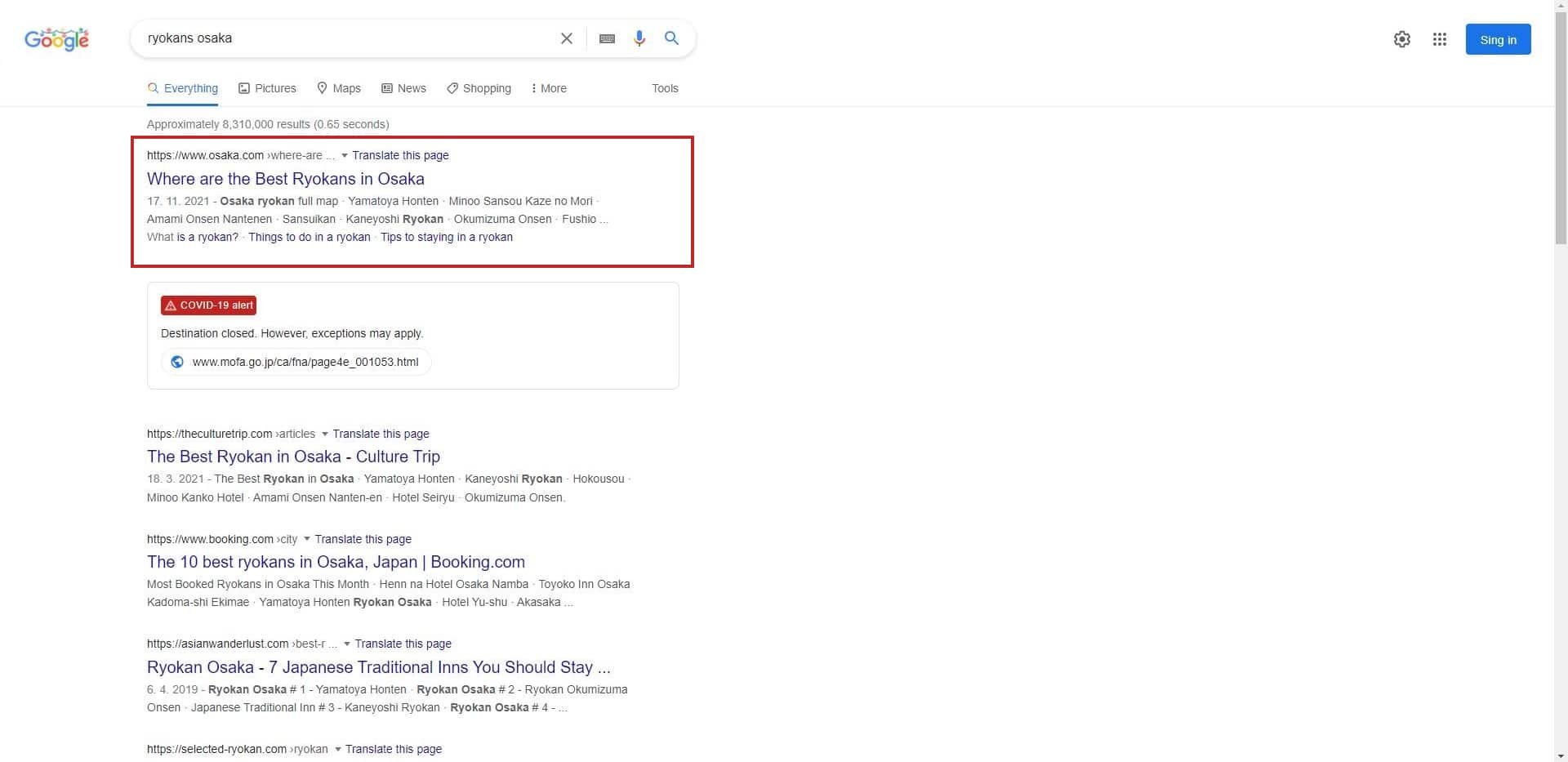
Task: Clear the search query with the X icon
Action: coord(566,38)
